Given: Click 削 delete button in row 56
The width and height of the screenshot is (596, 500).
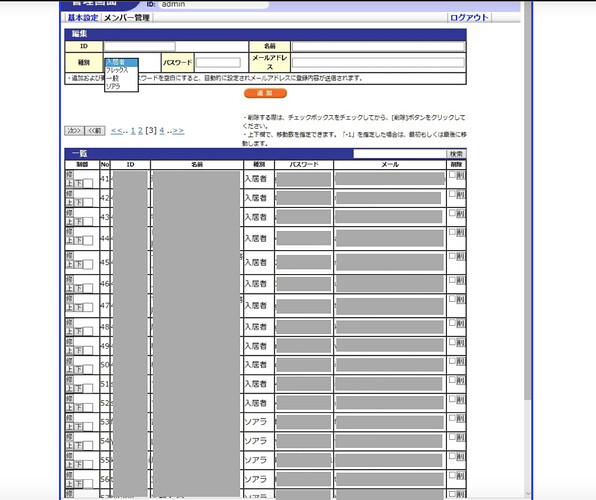Looking at the screenshot, I should coord(460,475).
